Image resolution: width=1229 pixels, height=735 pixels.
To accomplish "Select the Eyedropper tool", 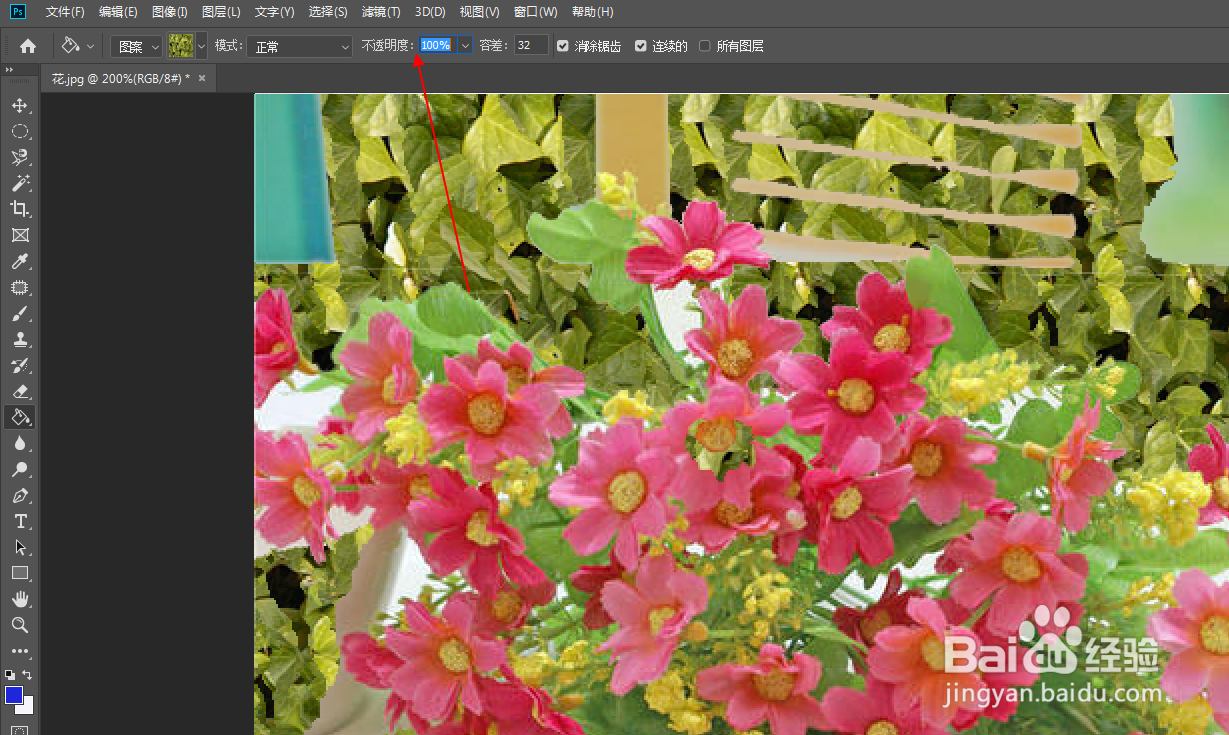I will pyautogui.click(x=20, y=261).
